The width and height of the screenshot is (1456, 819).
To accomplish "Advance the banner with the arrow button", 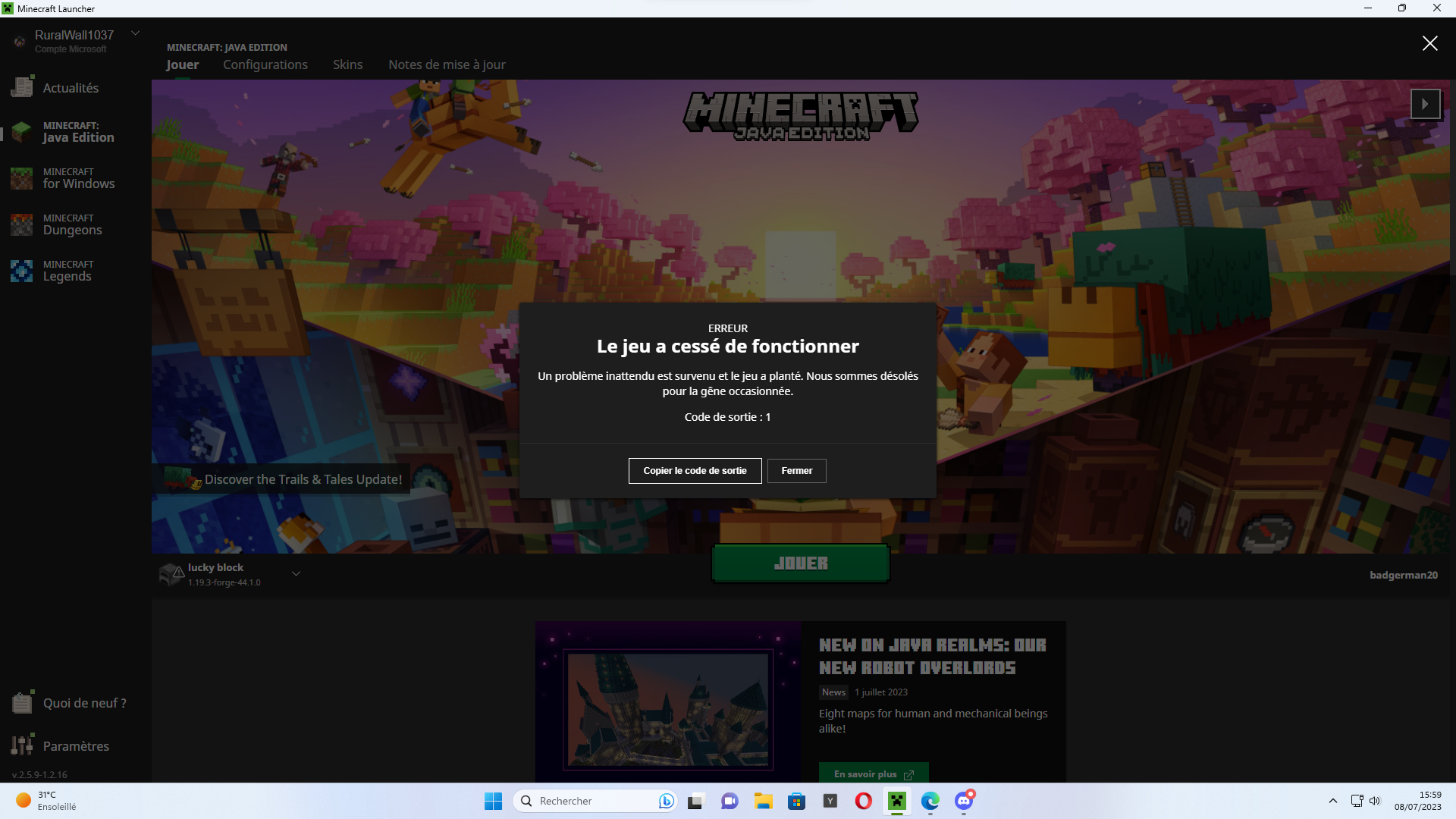I will [x=1425, y=104].
